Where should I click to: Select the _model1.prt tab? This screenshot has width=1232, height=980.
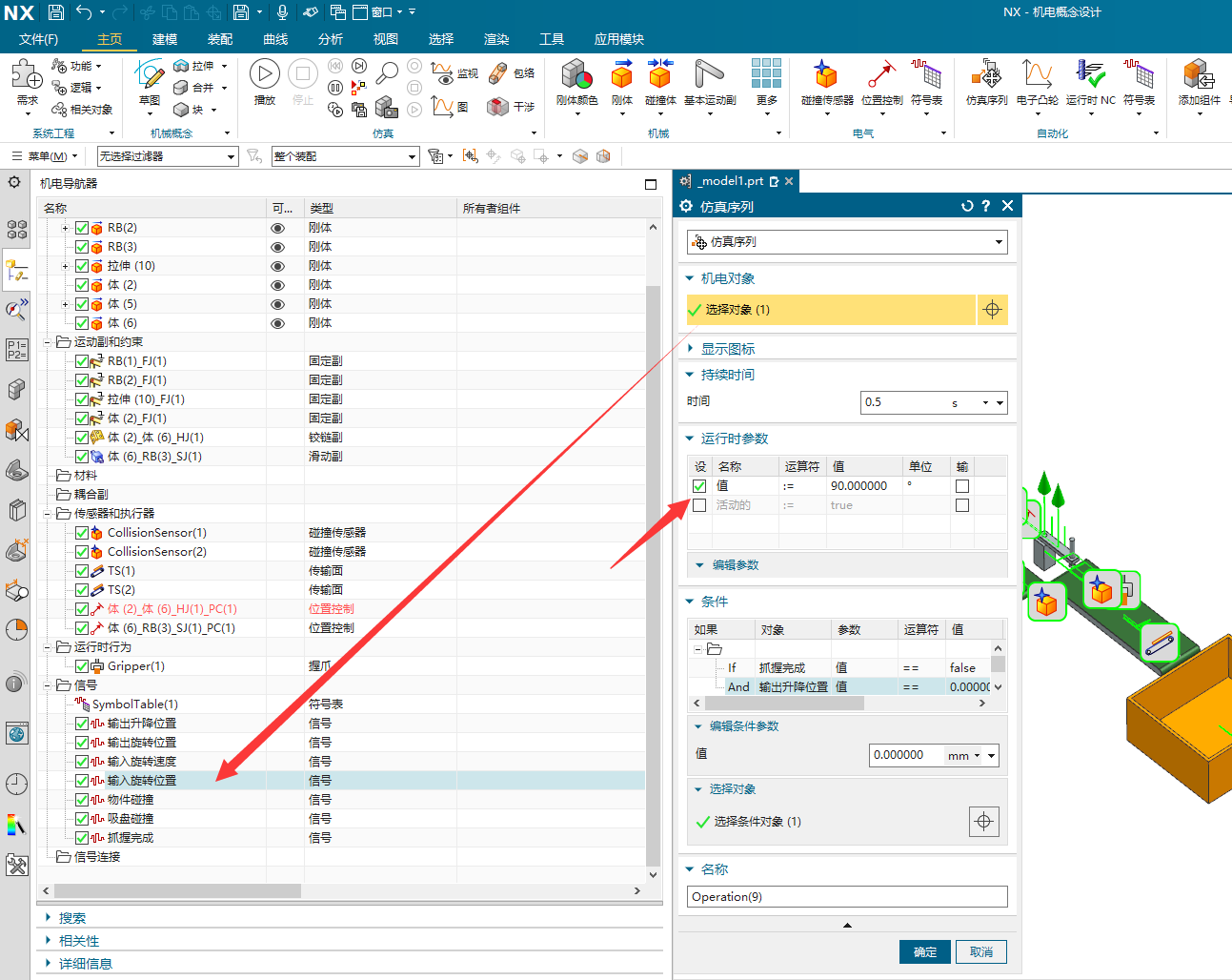[730, 181]
